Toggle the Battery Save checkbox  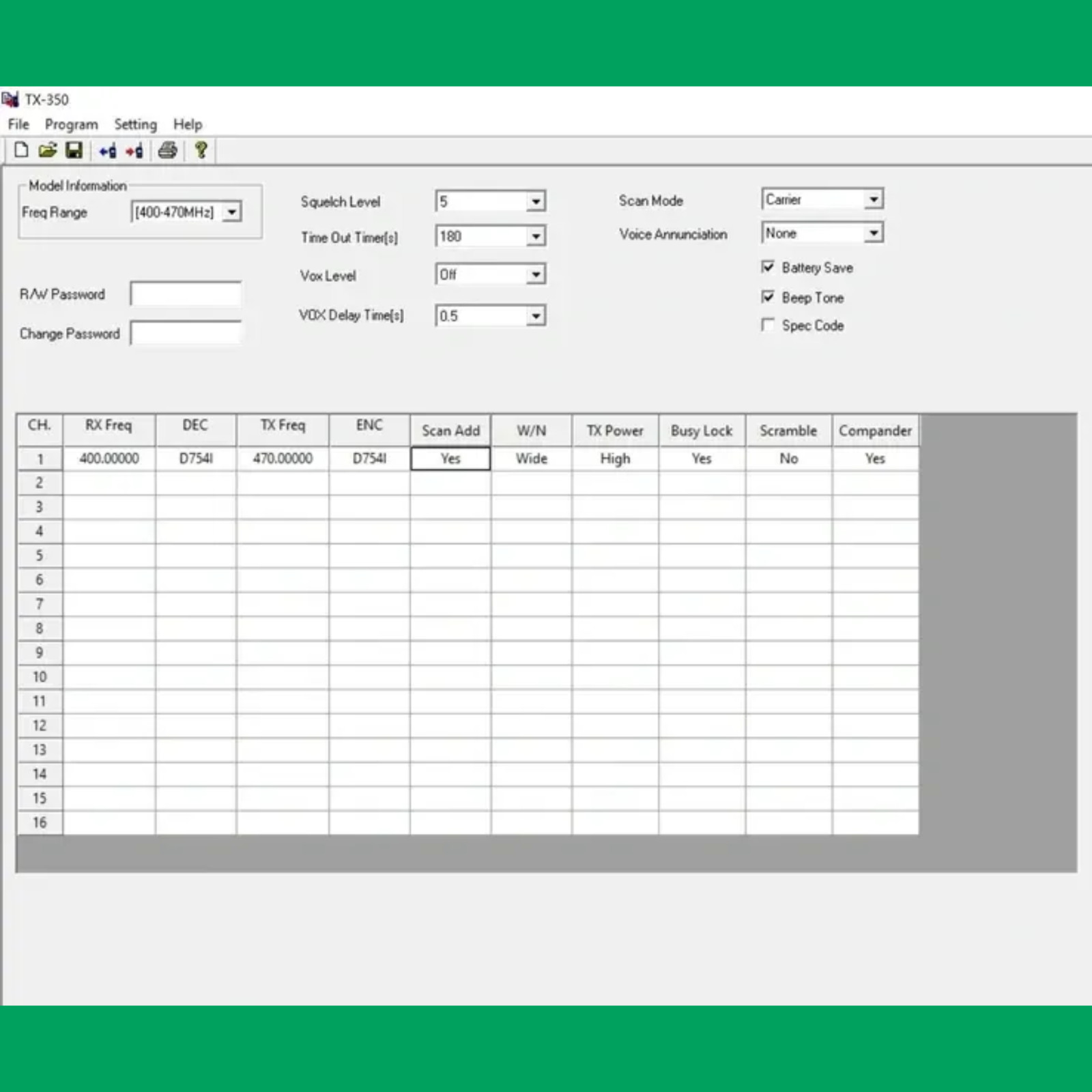[x=768, y=267]
